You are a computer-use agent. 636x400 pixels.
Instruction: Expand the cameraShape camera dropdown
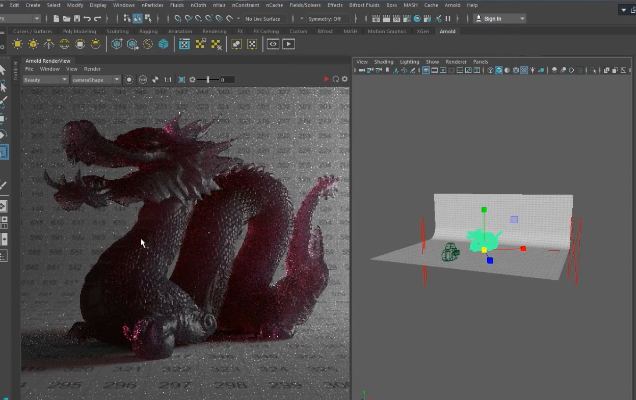click(x=95, y=79)
